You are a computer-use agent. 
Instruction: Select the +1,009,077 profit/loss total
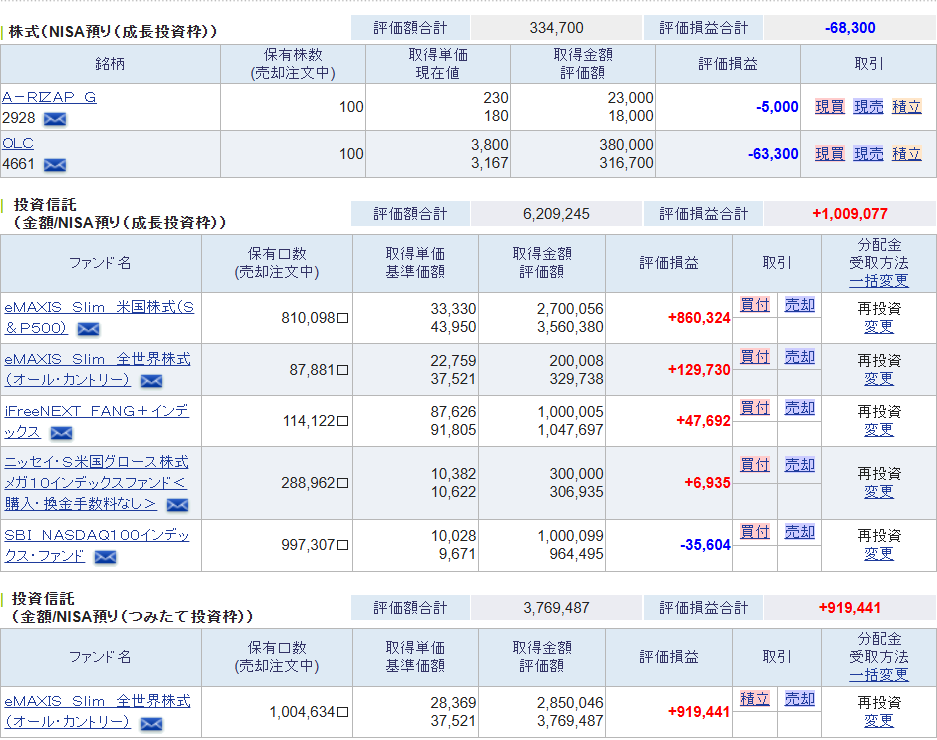click(x=850, y=214)
